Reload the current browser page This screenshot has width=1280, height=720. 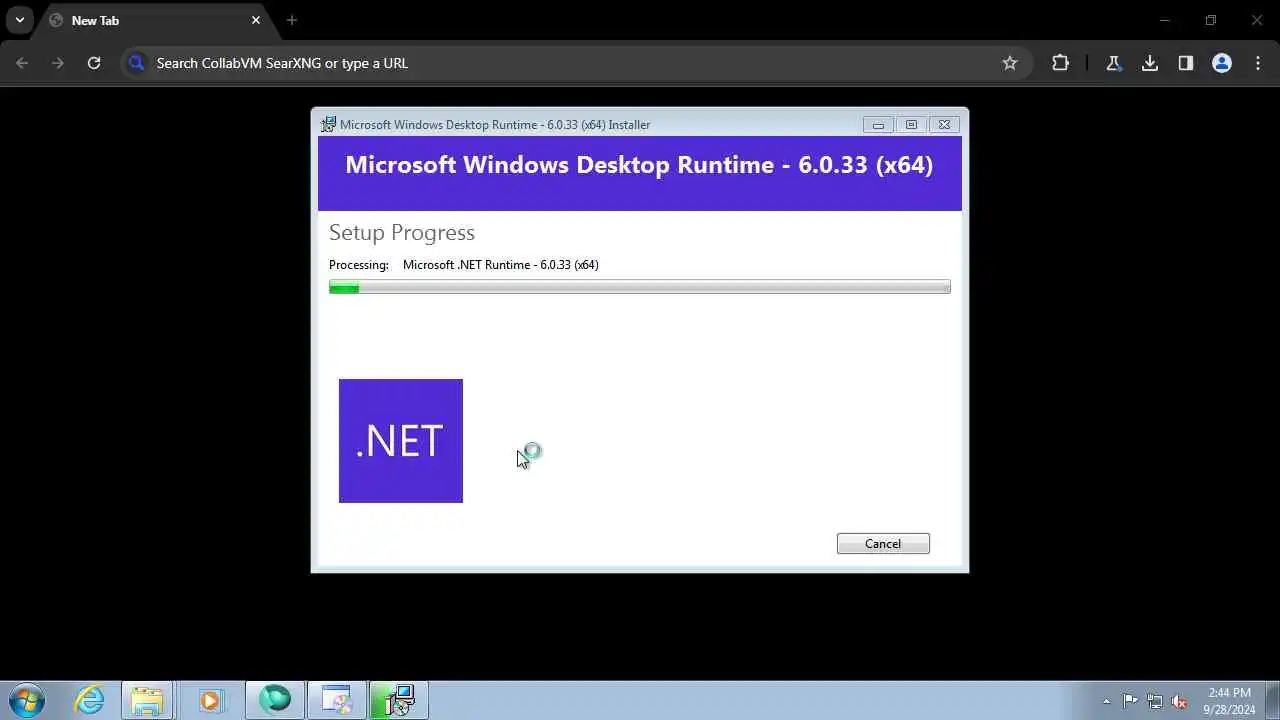tap(94, 63)
